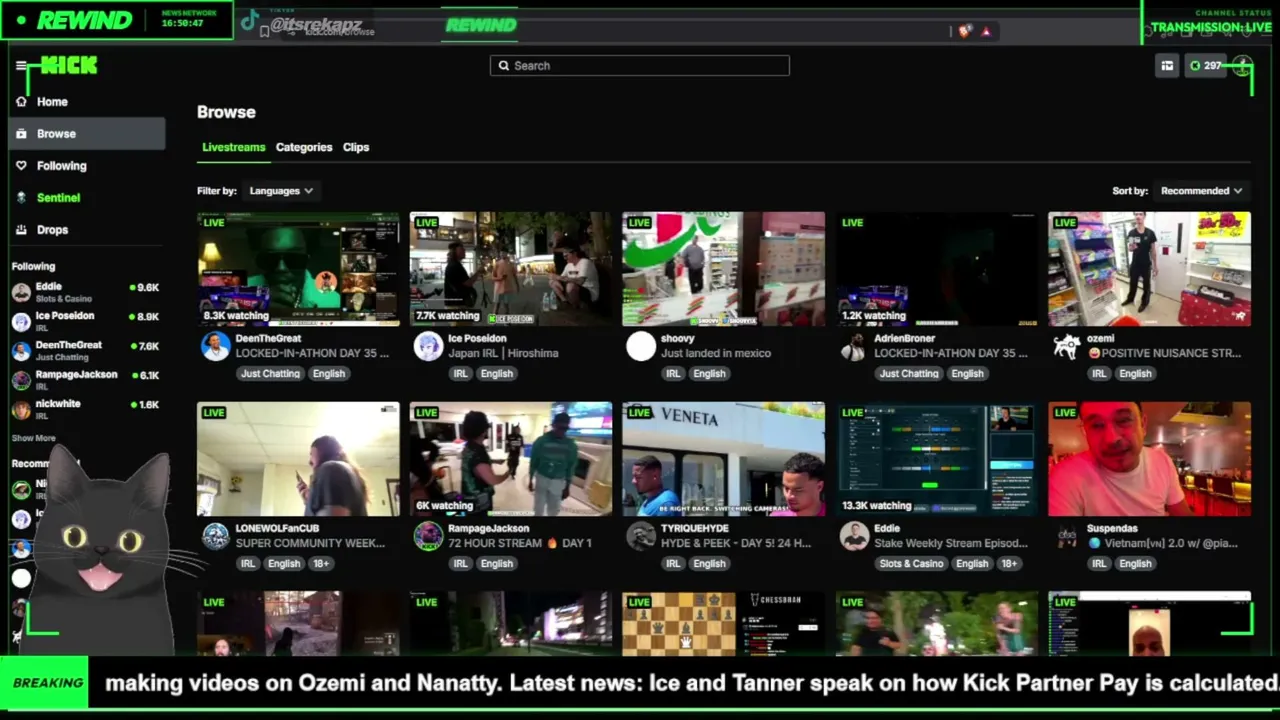Open TYRIQUEHYDE's stream thumbnail

724,459
